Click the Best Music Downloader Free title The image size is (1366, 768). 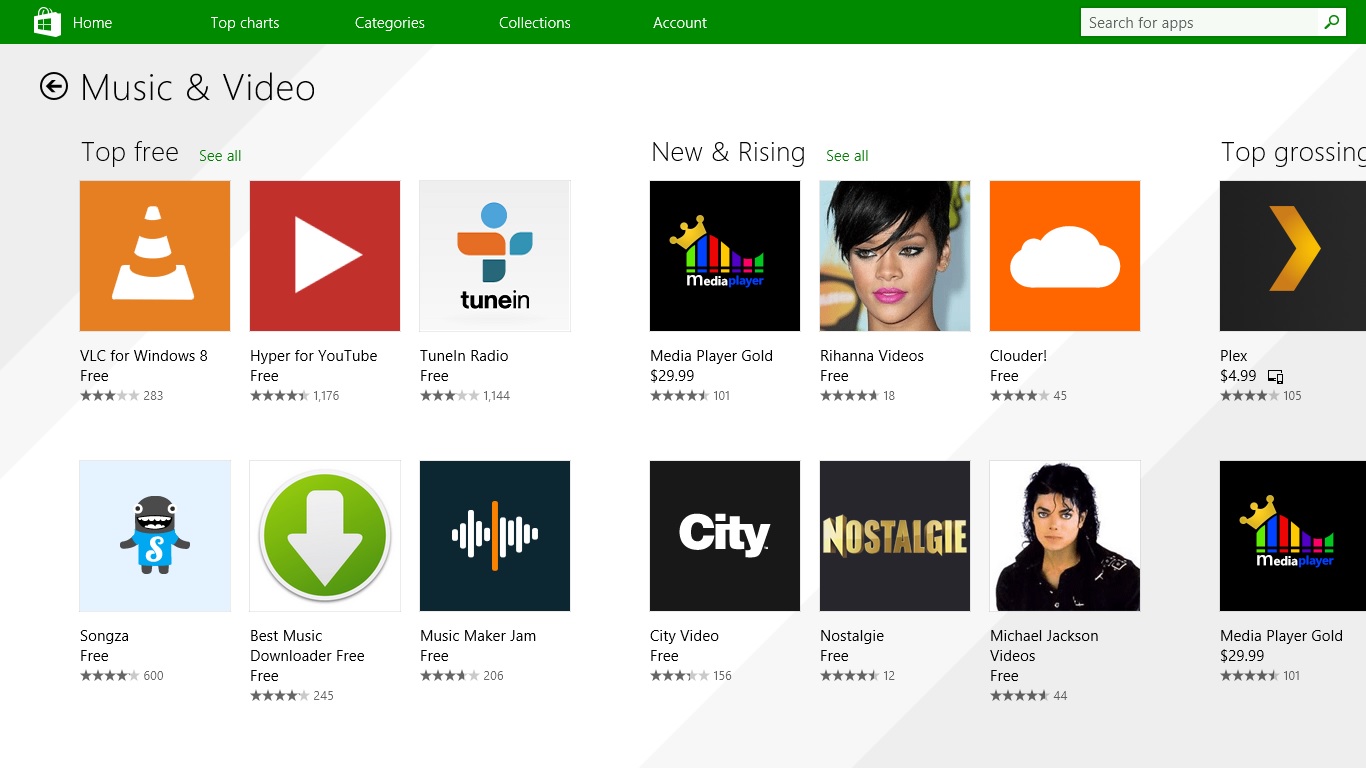pos(307,646)
